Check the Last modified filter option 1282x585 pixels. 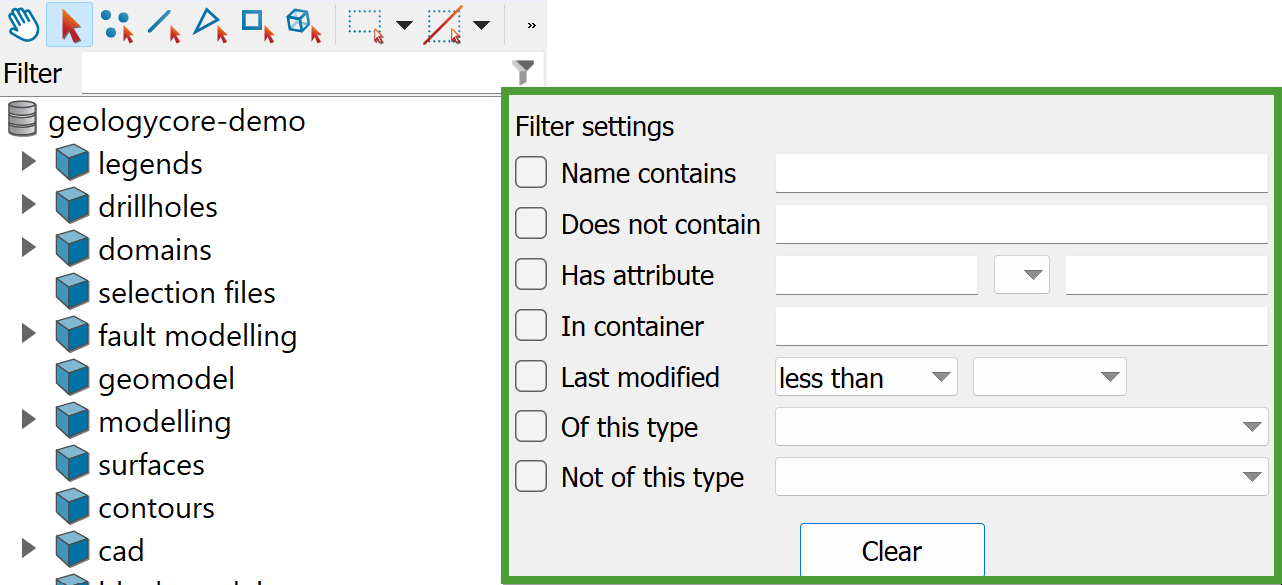pyautogui.click(x=531, y=377)
